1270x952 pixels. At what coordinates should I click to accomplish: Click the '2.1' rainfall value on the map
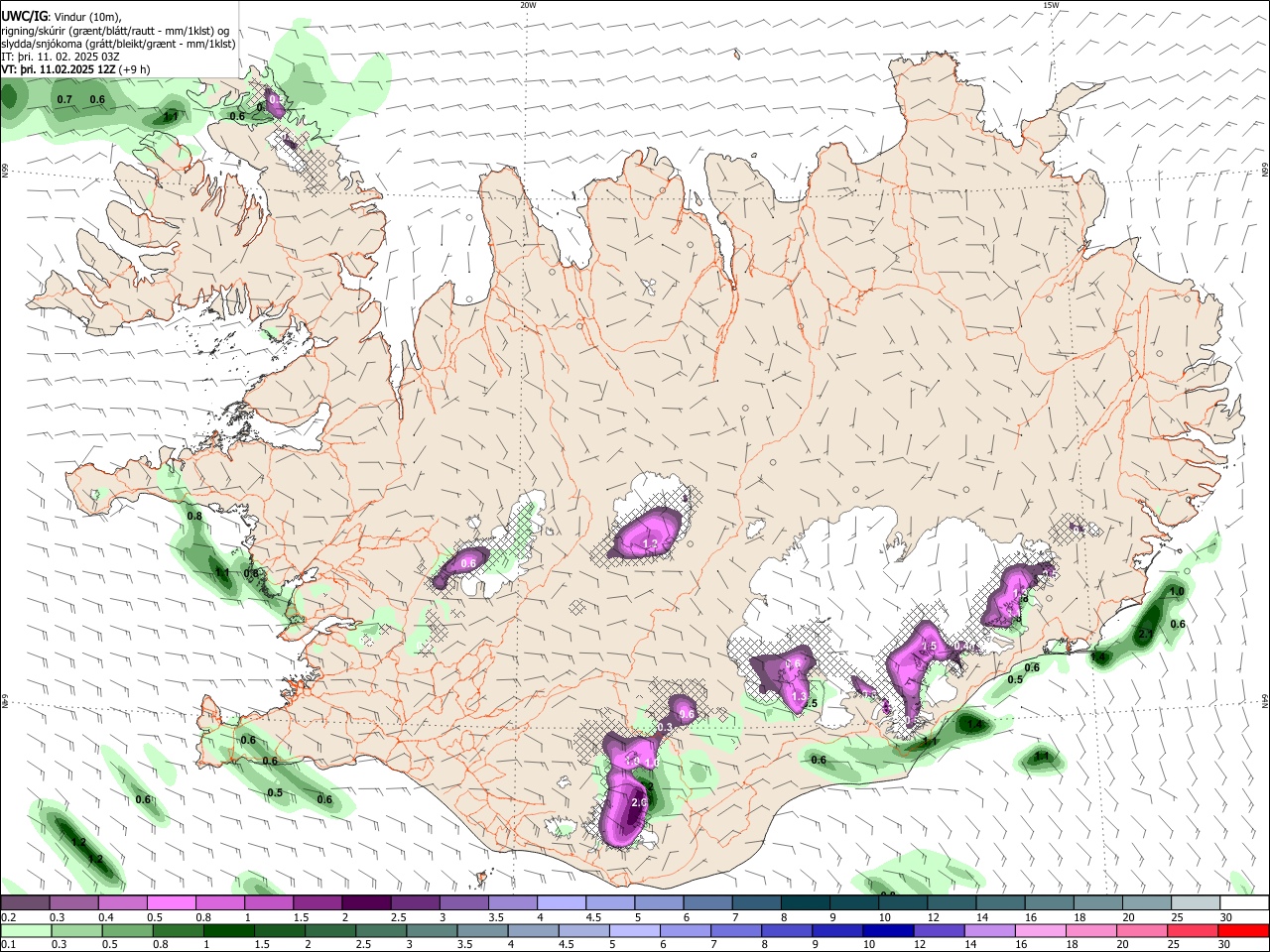1144,634
